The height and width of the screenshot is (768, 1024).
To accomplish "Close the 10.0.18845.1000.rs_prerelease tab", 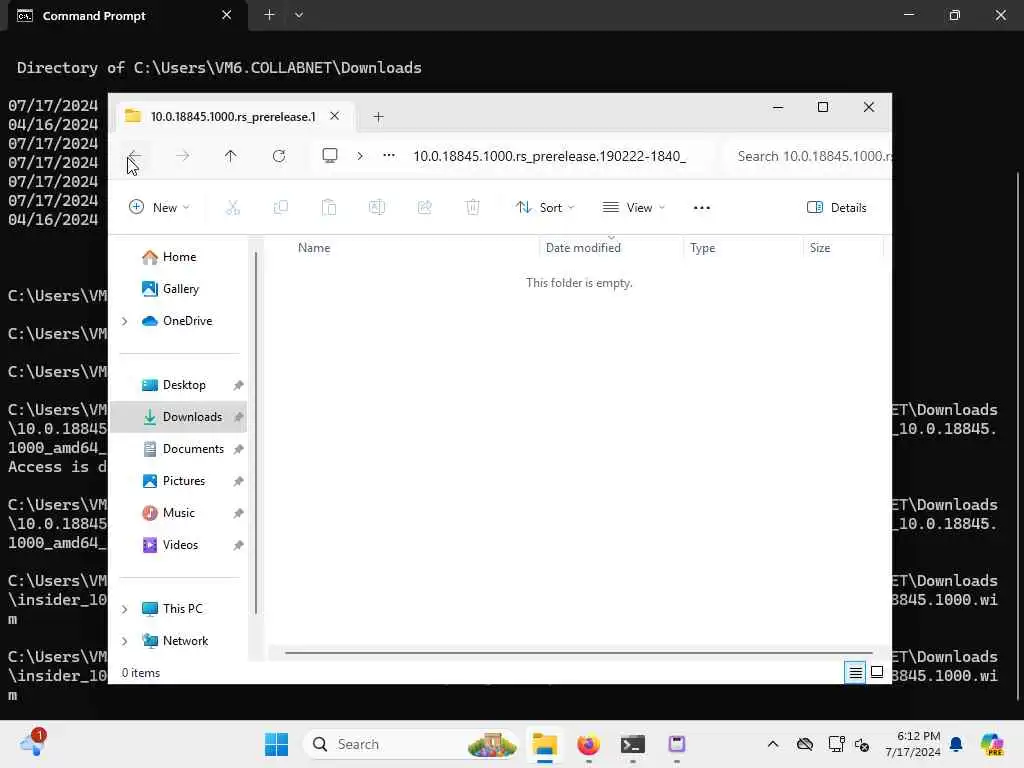I will click(334, 116).
